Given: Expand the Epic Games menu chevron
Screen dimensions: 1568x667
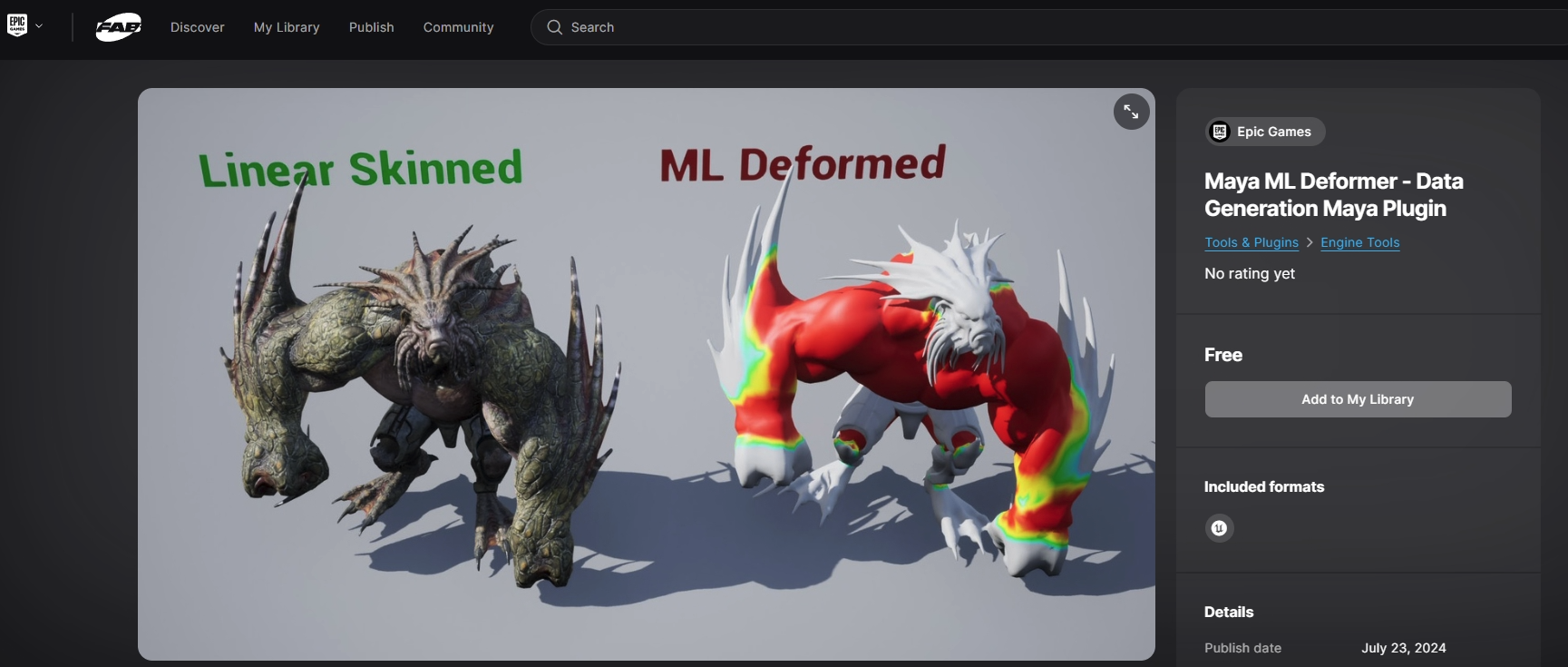Looking at the screenshot, I should pos(39,26).
